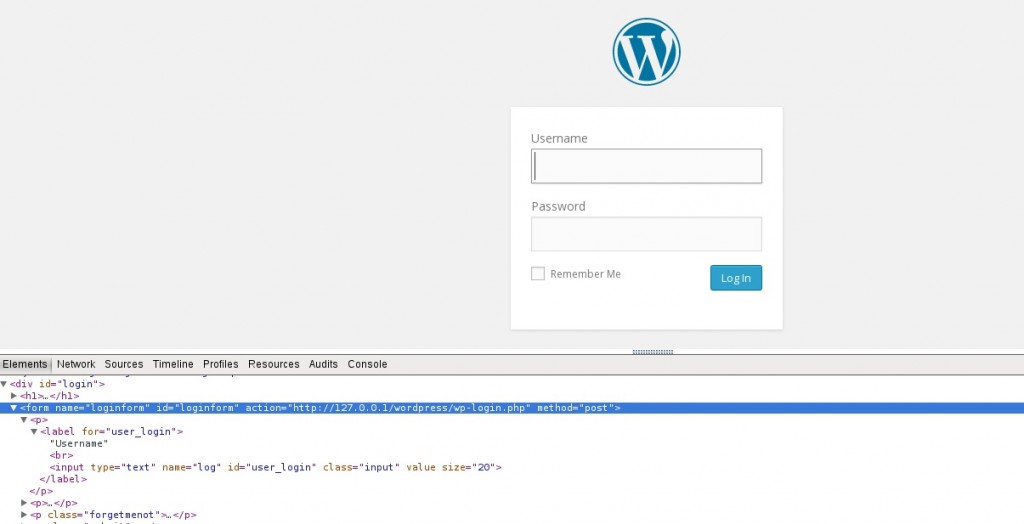
Task: Click the Remember Me label text
Action: pyautogui.click(x=585, y=274)
